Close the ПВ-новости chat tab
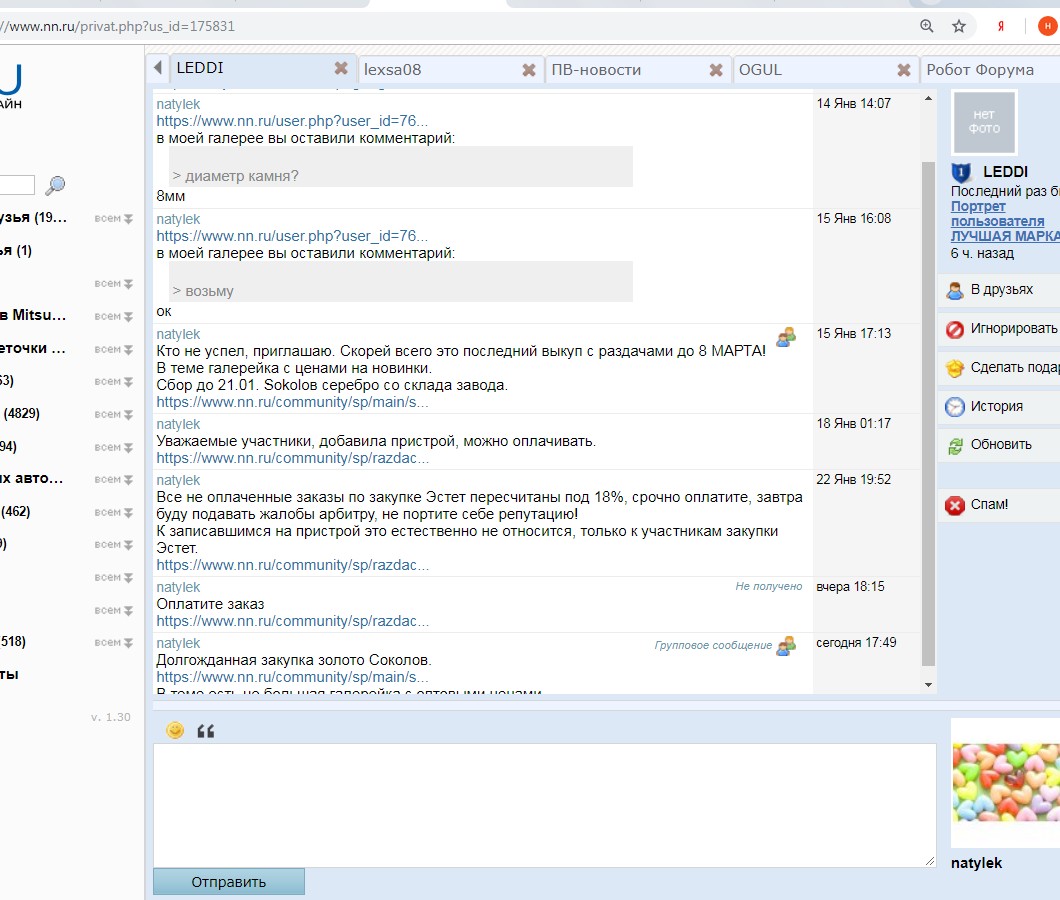The image size is (1060, 900). tap(716, 70)
